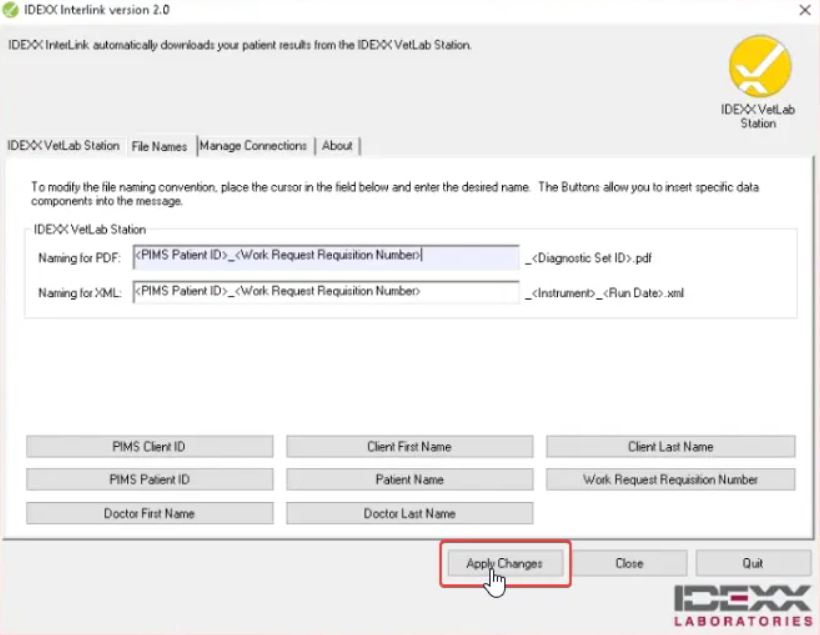Open the Manage Connections tab
820x635 pixels.
[253, 145]
